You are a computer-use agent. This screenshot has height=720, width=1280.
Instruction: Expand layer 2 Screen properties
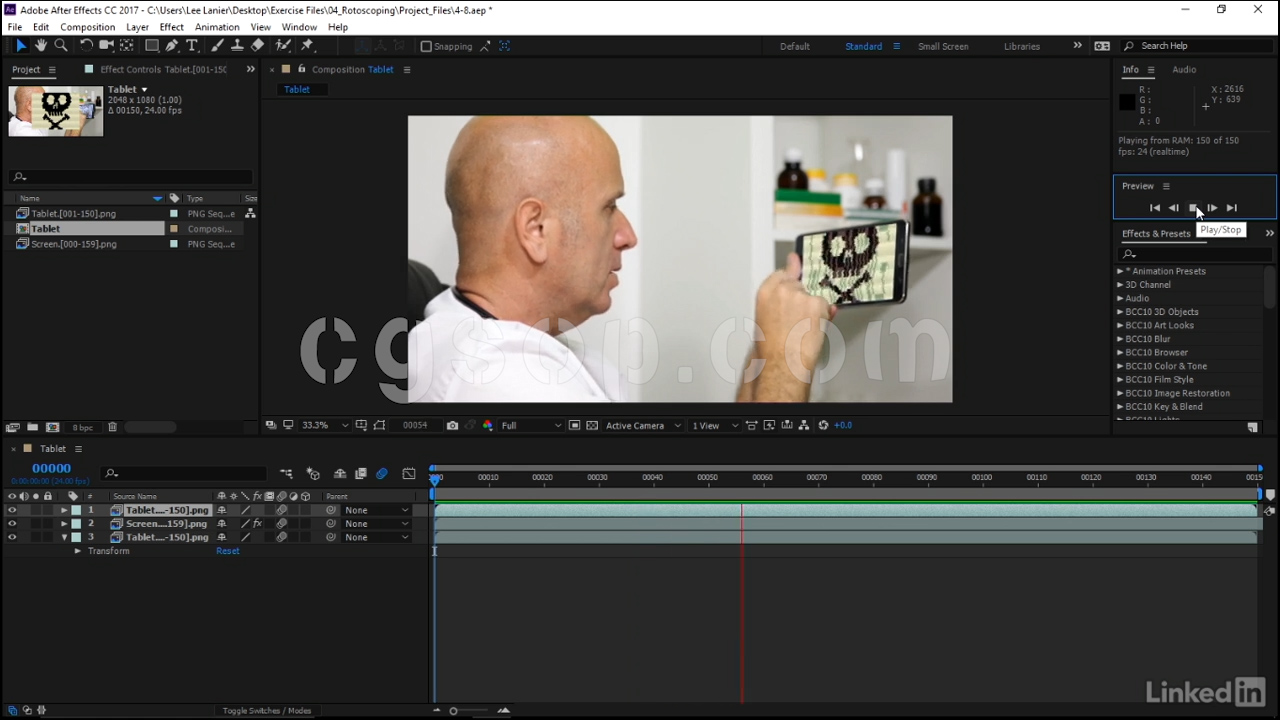64,524
